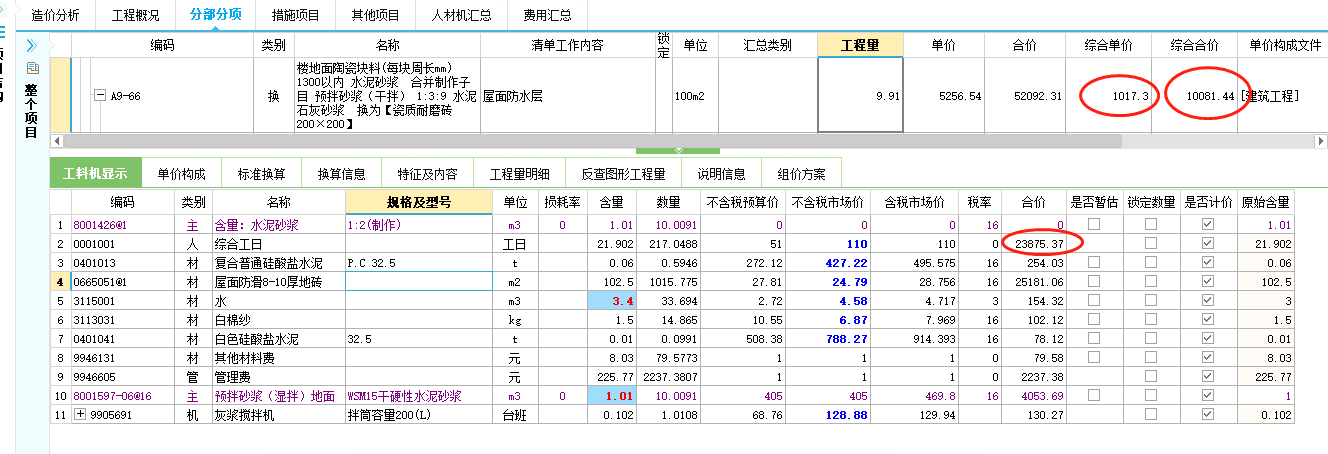Check 是否暂估 for 白色硅酸盐水泥 row
Screen dimensions: 1328x454
point(1093,338)
